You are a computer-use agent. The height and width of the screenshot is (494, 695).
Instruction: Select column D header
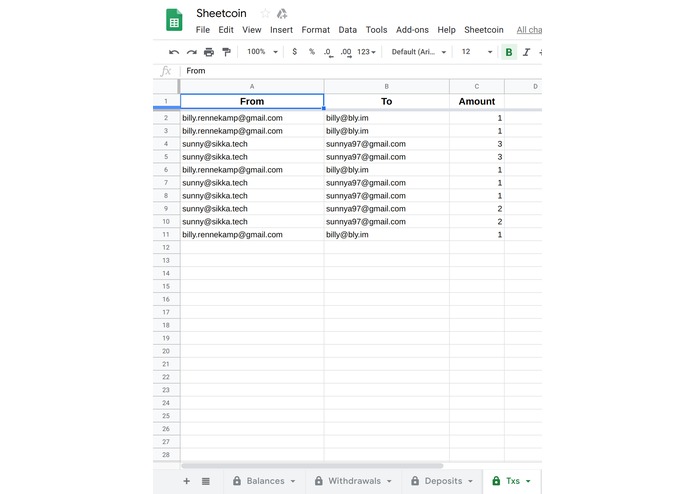pyautogui.click(x=523, y=86)
